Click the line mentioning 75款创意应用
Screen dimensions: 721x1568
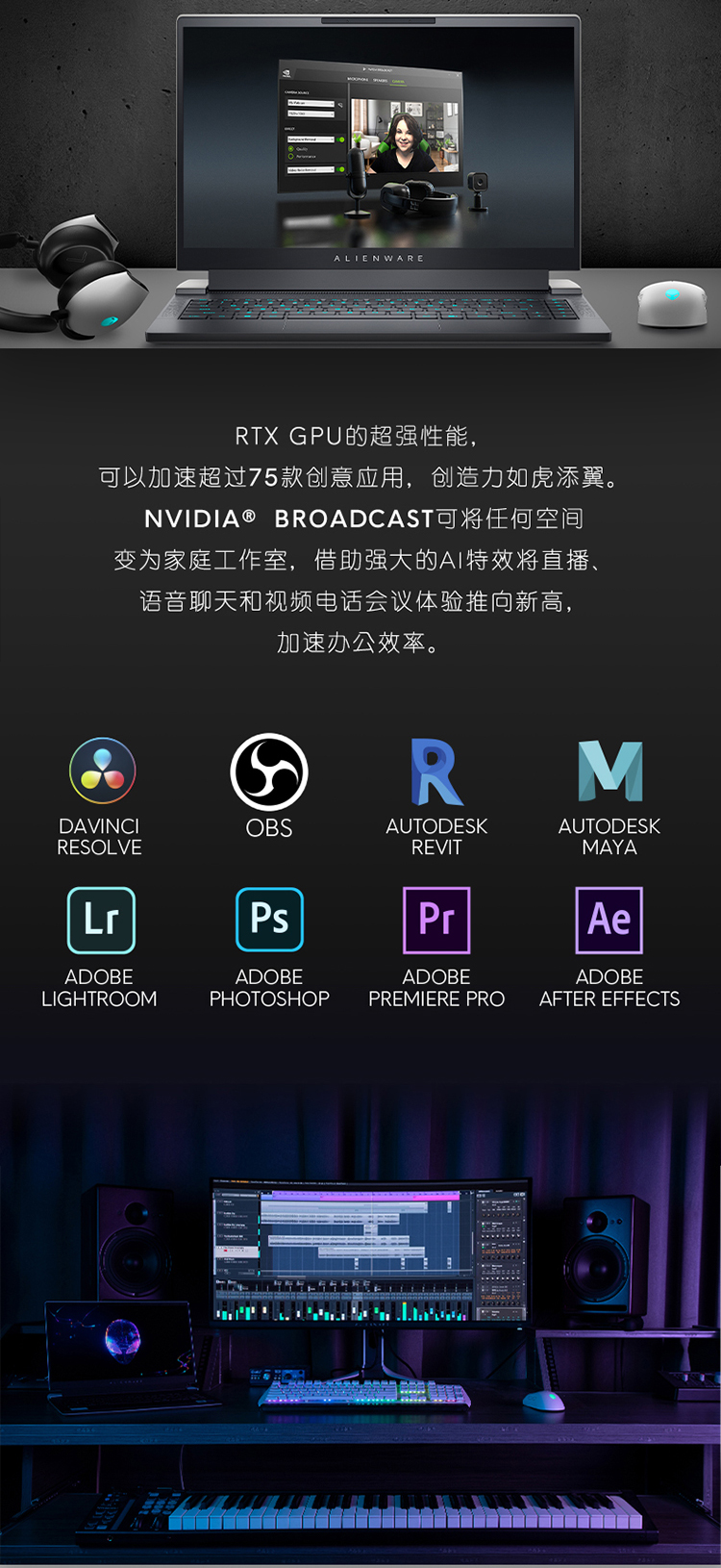(x=360, y=478)
